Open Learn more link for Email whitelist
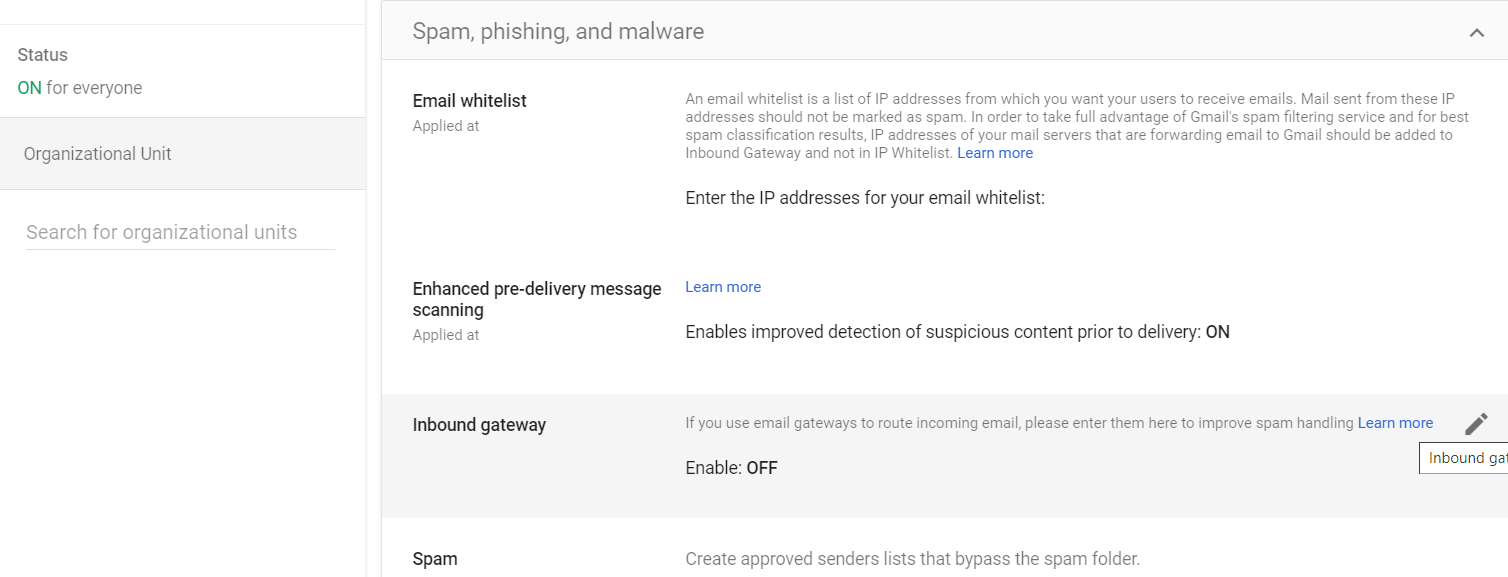 click(995, 153)
